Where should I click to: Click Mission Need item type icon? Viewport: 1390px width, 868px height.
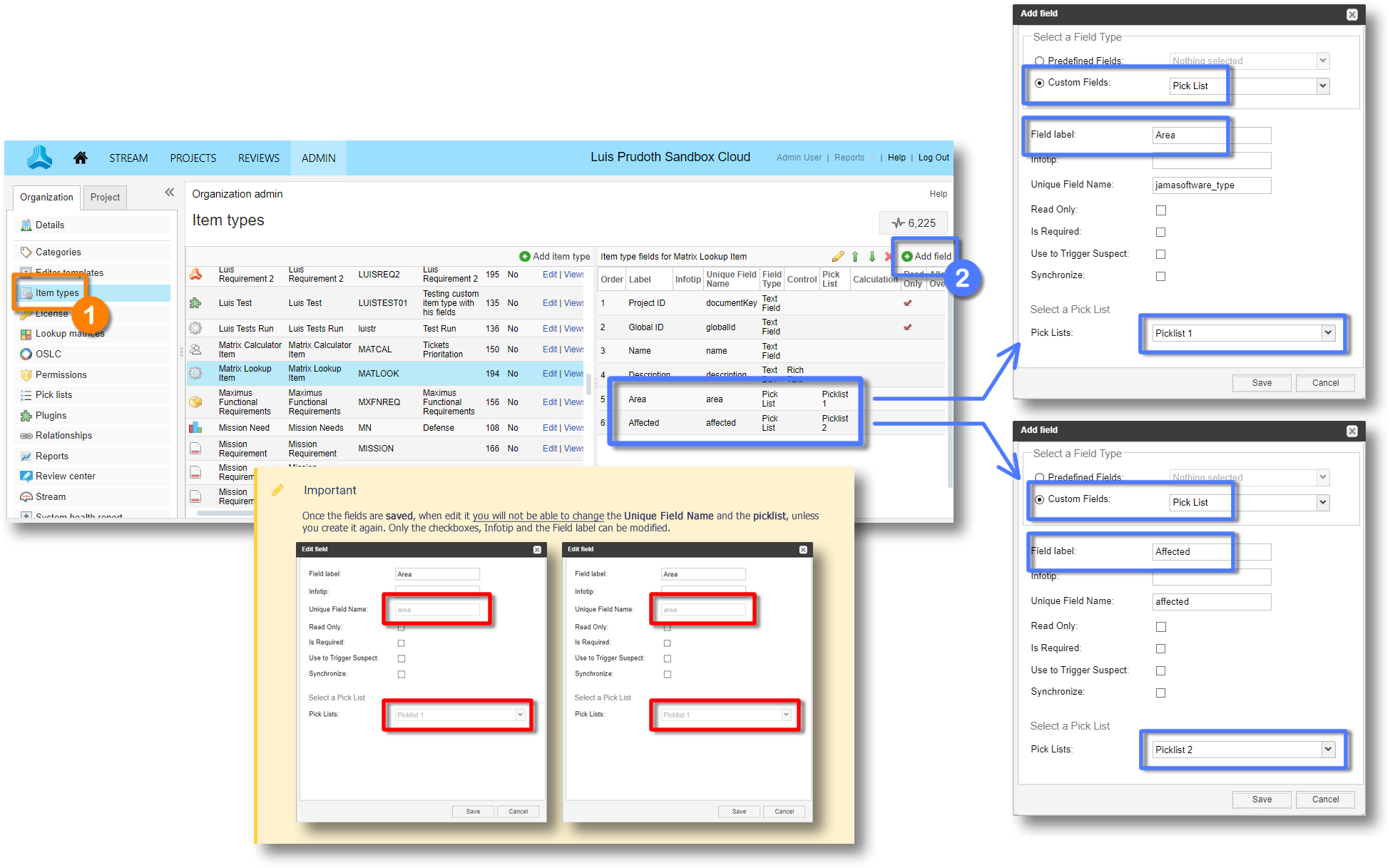tap(195, 428)
